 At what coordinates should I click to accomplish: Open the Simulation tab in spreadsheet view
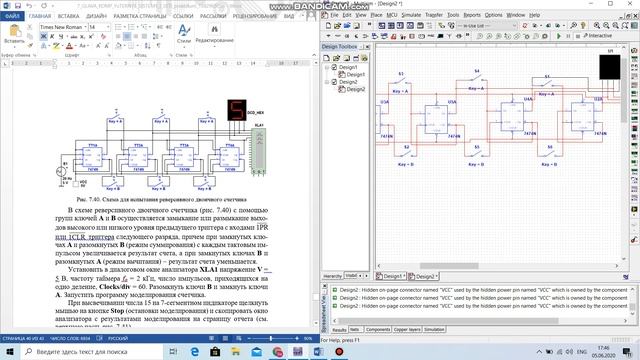(434, 329)
